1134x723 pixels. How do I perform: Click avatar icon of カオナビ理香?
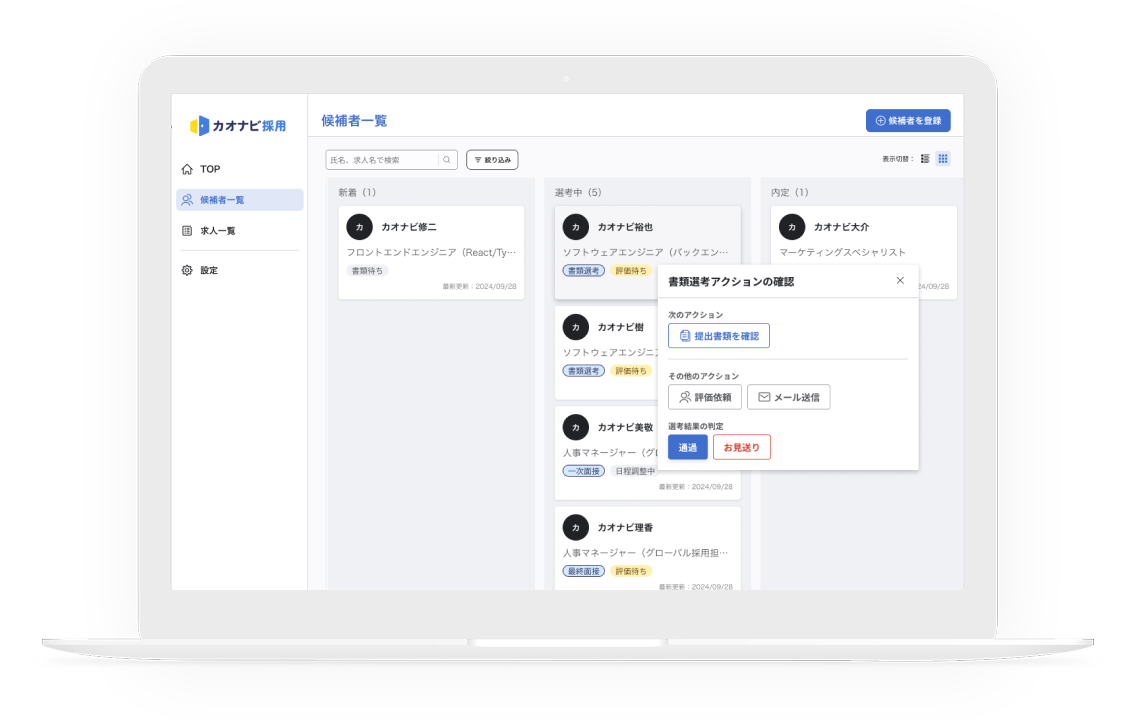click(x=575, y=527)
